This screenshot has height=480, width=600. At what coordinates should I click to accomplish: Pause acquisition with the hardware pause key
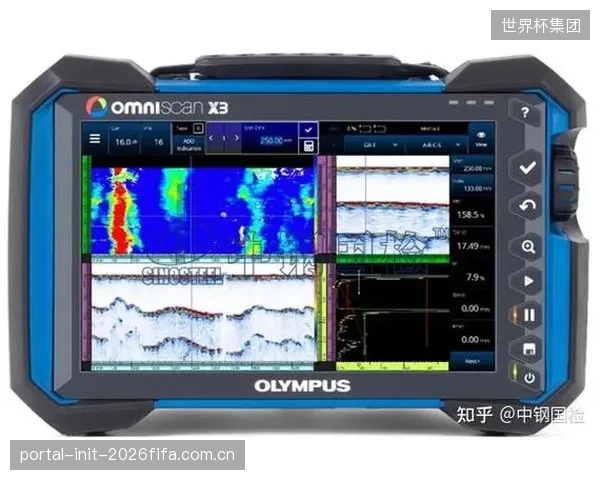[529, 315]
